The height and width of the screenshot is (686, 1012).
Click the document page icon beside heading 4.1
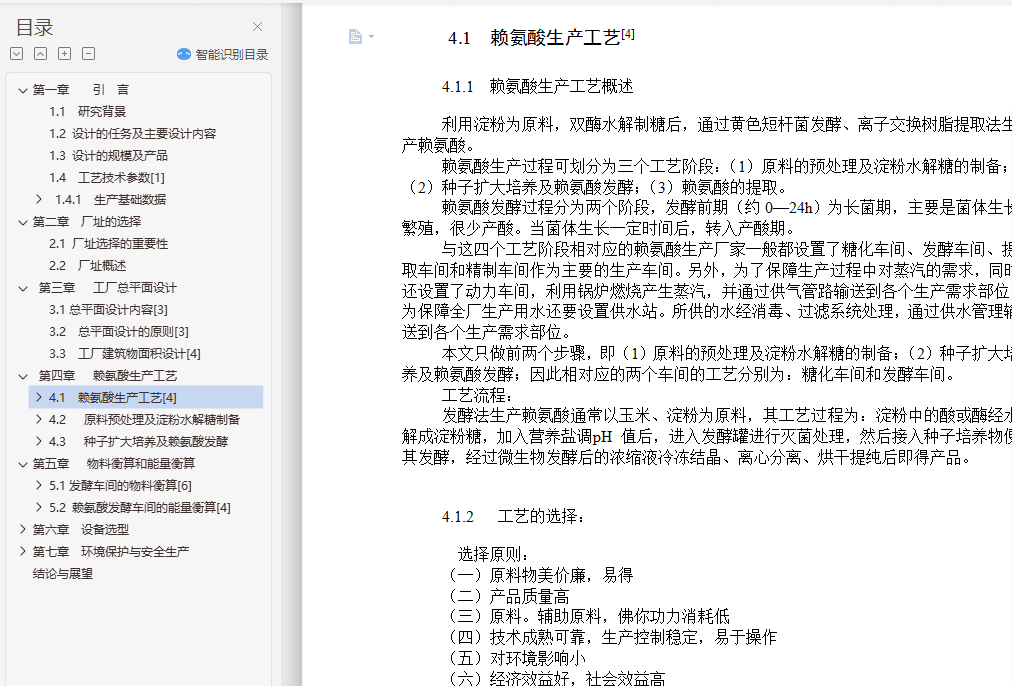tap(355, 37)
